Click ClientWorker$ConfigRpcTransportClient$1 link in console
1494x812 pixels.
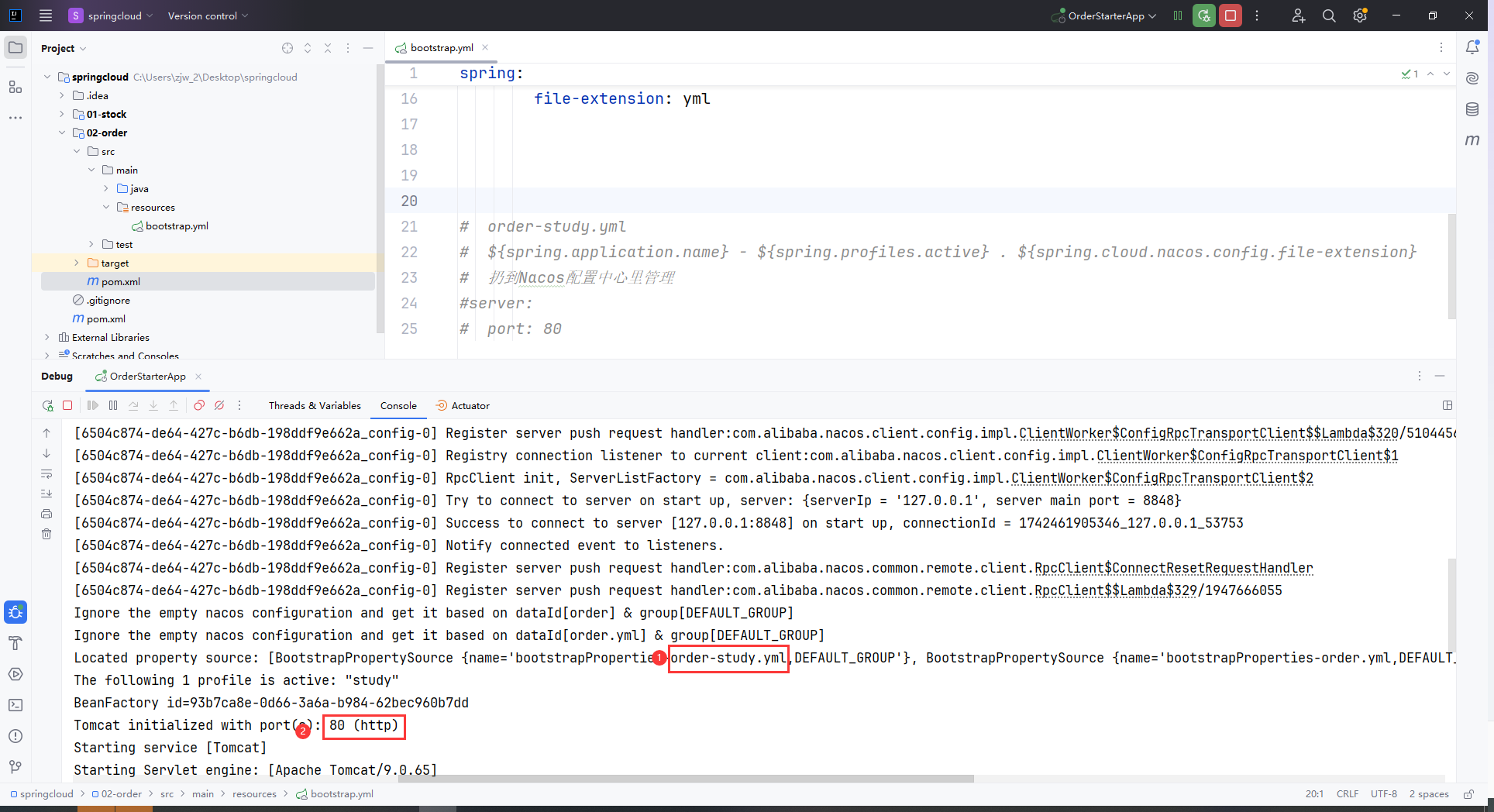[1248, 456]
